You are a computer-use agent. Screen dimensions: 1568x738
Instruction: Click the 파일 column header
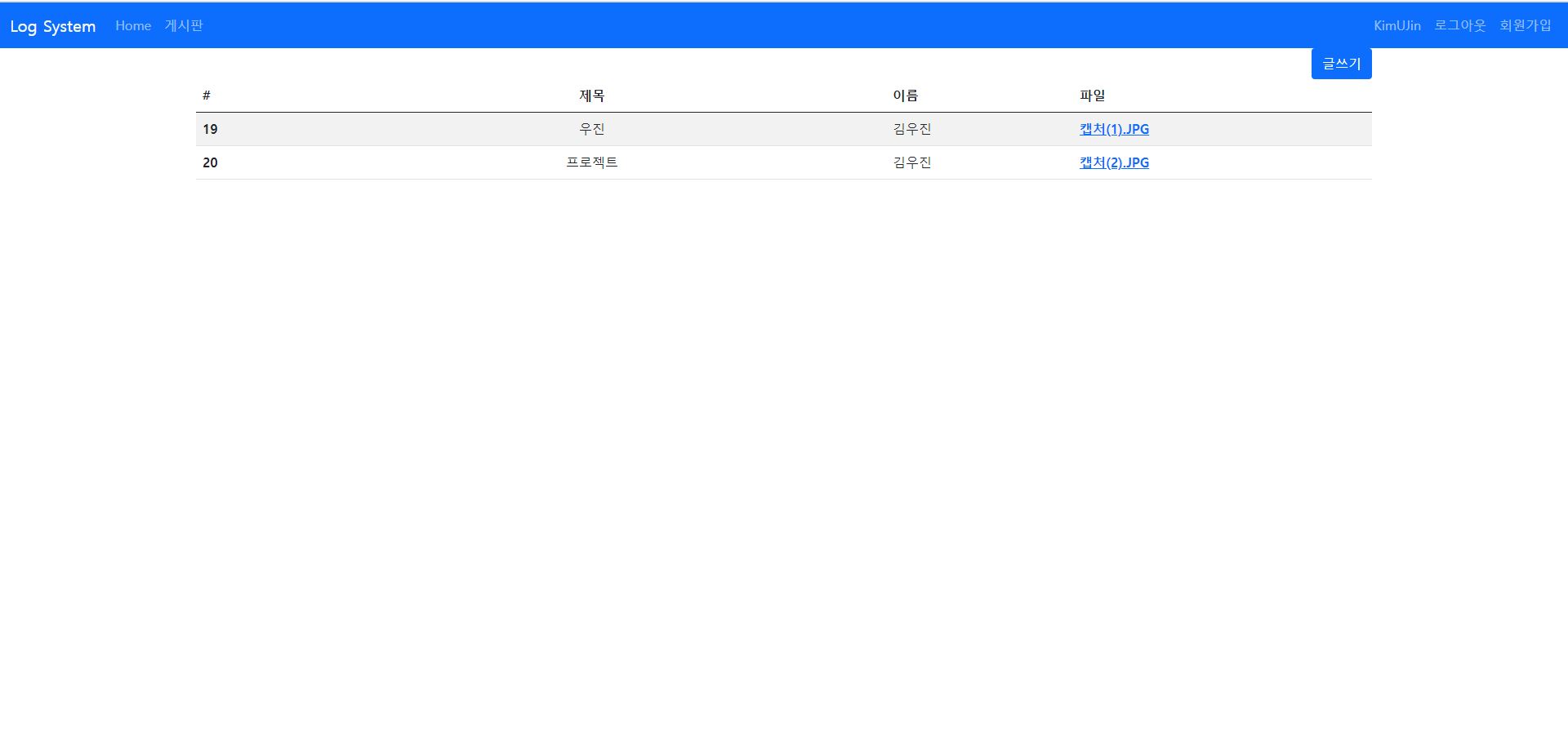point(1093,96)
